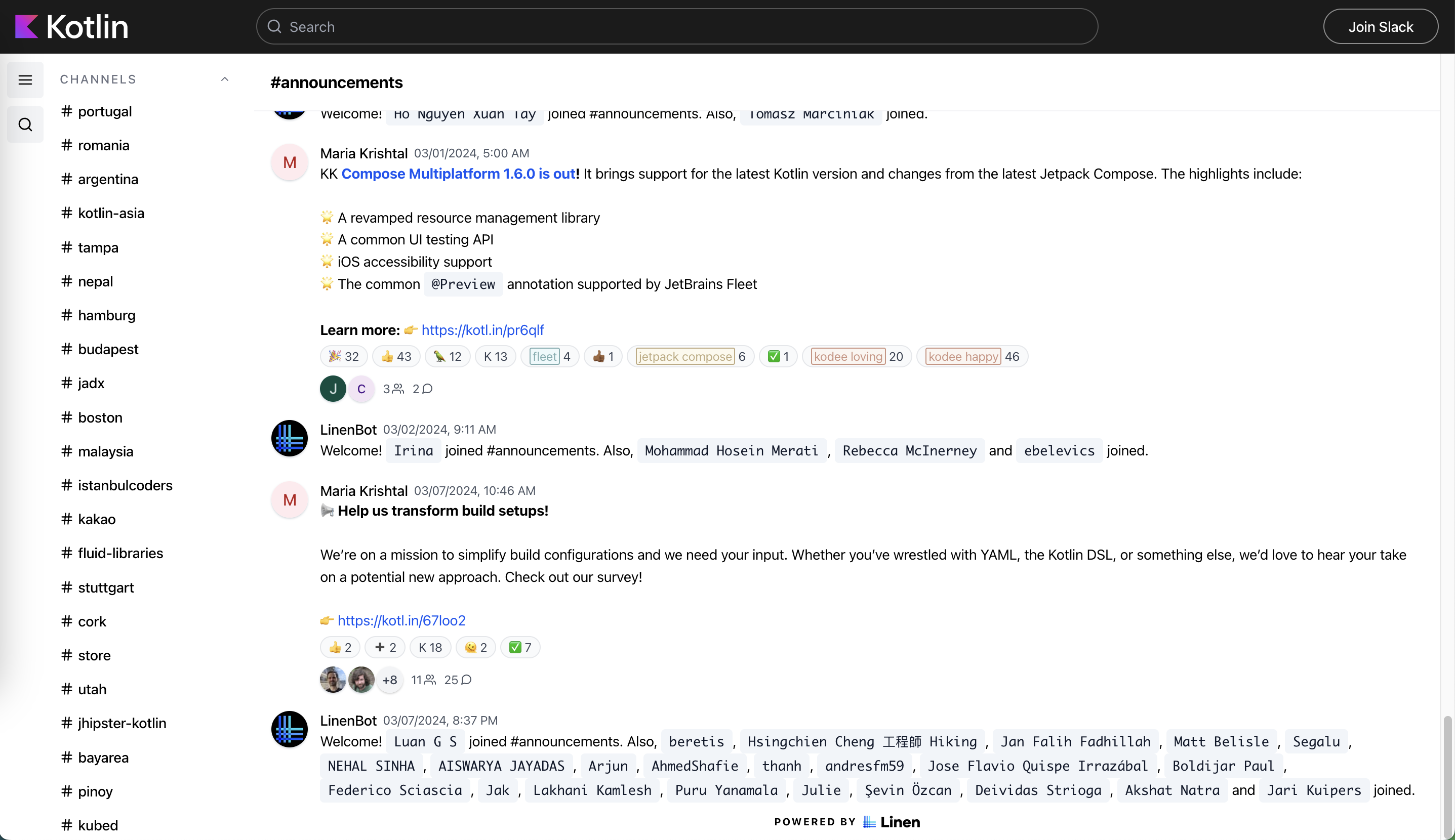Click Maria Krishtal avatar on 03/01 post

tap(289, 162)
